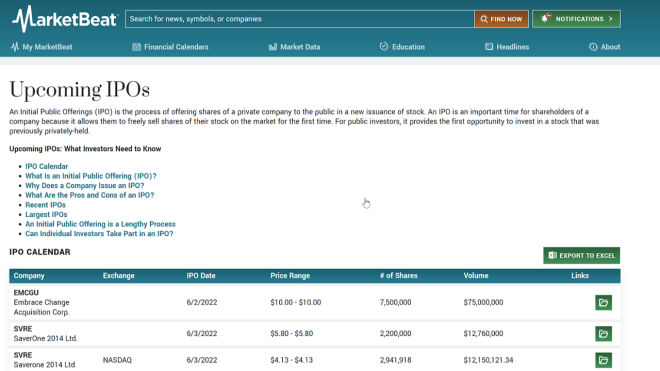Open 'What Are the Pros and Cons of an IPO?'
660x371 pixels.
[x=90, y=195]
